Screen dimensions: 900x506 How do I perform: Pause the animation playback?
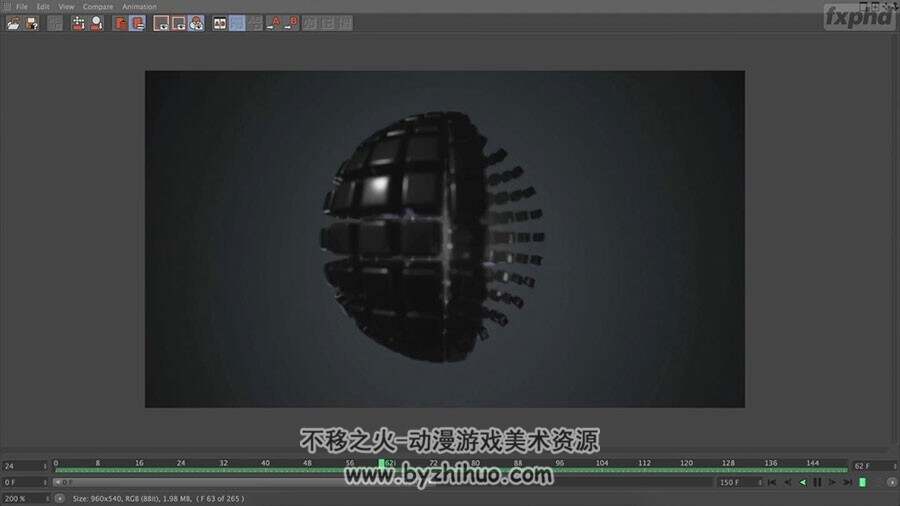(817, 482)
